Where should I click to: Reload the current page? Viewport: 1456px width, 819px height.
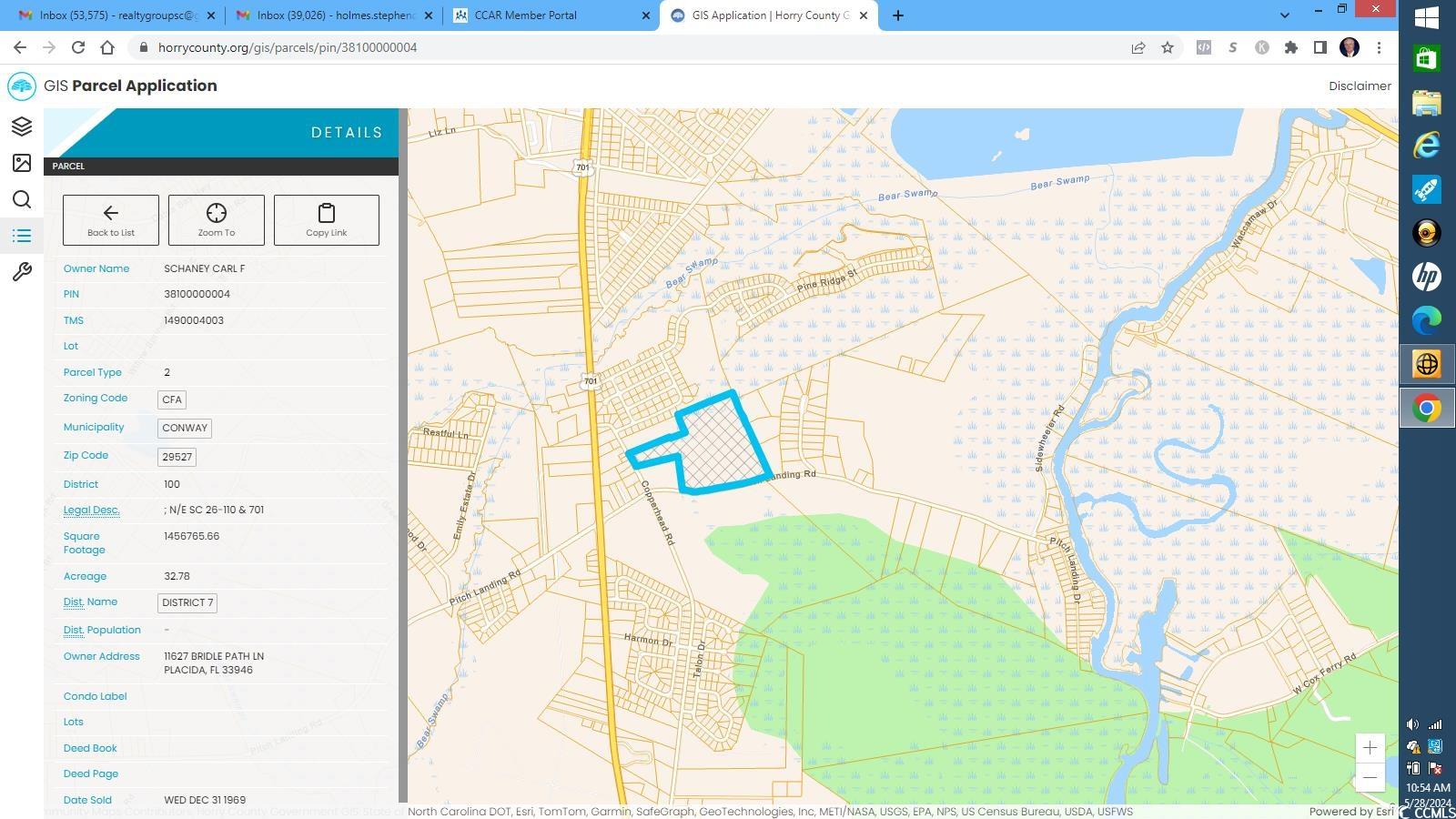(x=78, y=47)
